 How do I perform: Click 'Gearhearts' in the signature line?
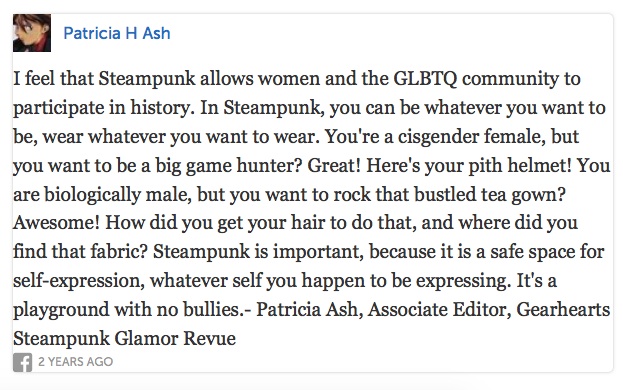coord(563,310)
